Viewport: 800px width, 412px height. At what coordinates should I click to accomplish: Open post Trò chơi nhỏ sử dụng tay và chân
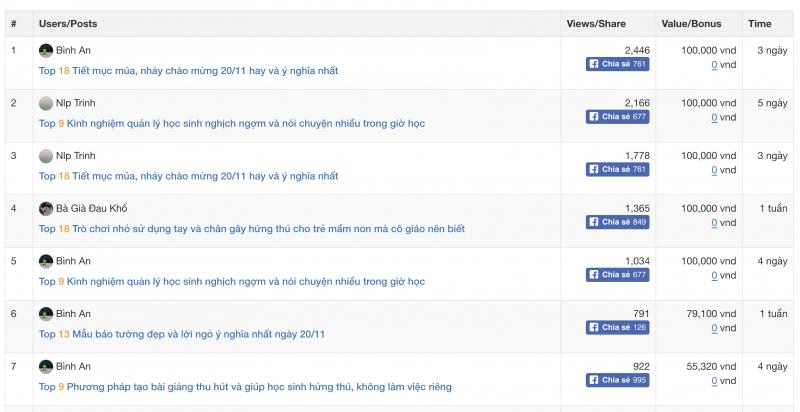(252, 229)
